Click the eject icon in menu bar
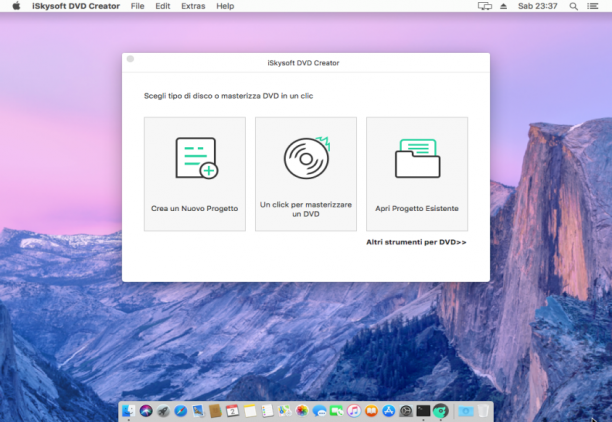 (503, 6)
